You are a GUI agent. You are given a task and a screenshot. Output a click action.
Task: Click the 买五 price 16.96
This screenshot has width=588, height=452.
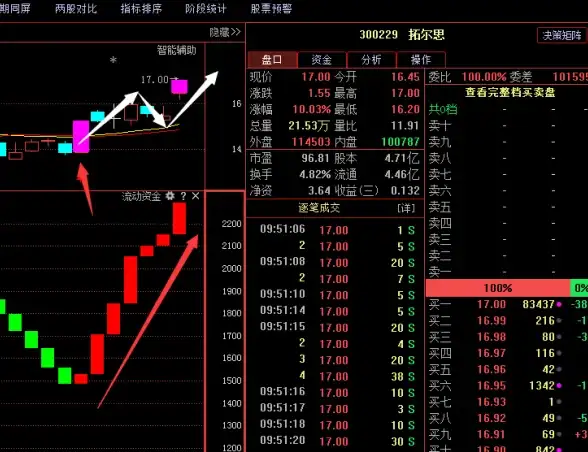point(491,369)
